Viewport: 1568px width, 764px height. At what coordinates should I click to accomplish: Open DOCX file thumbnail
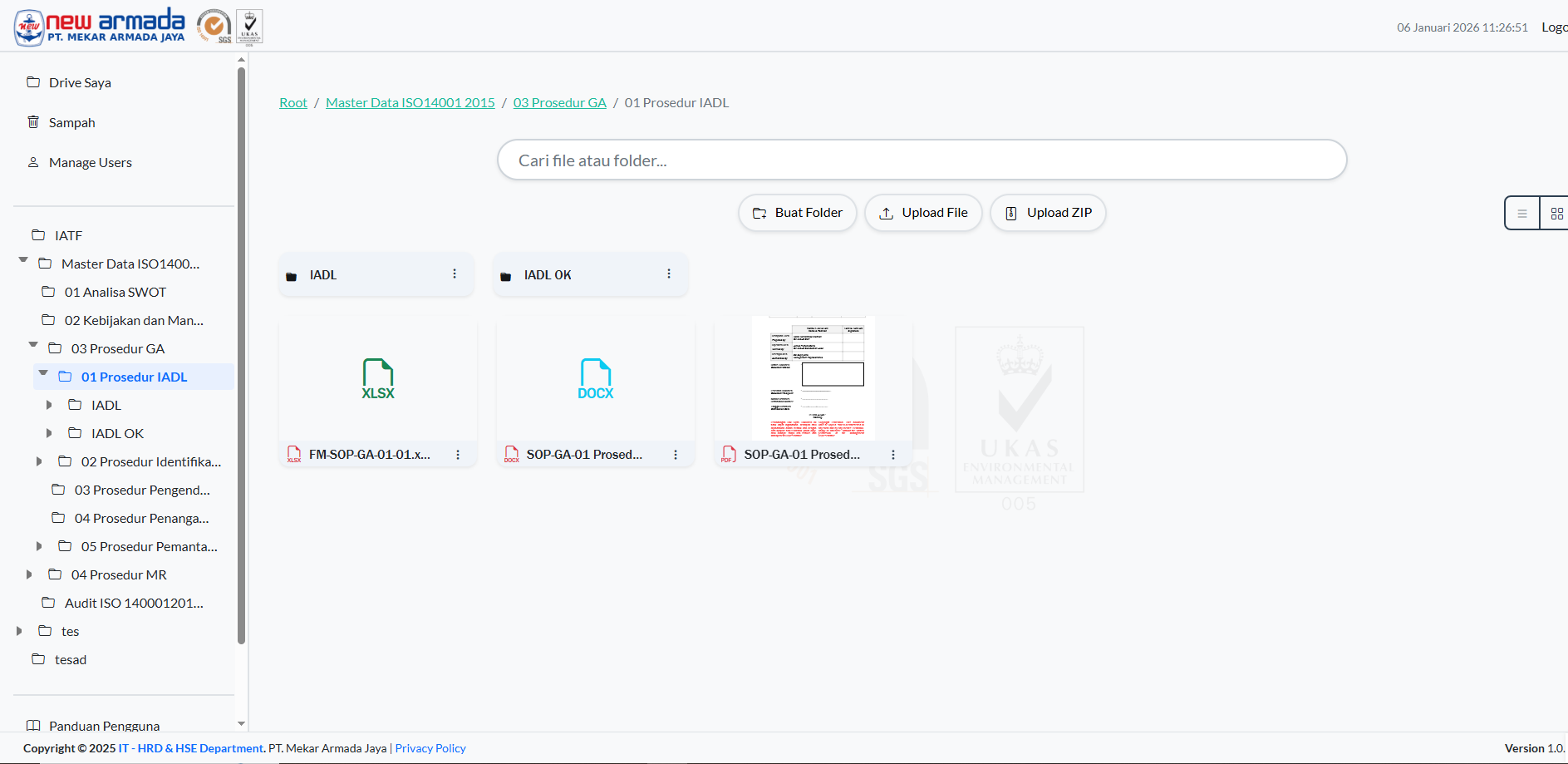[x=596, y=379]
